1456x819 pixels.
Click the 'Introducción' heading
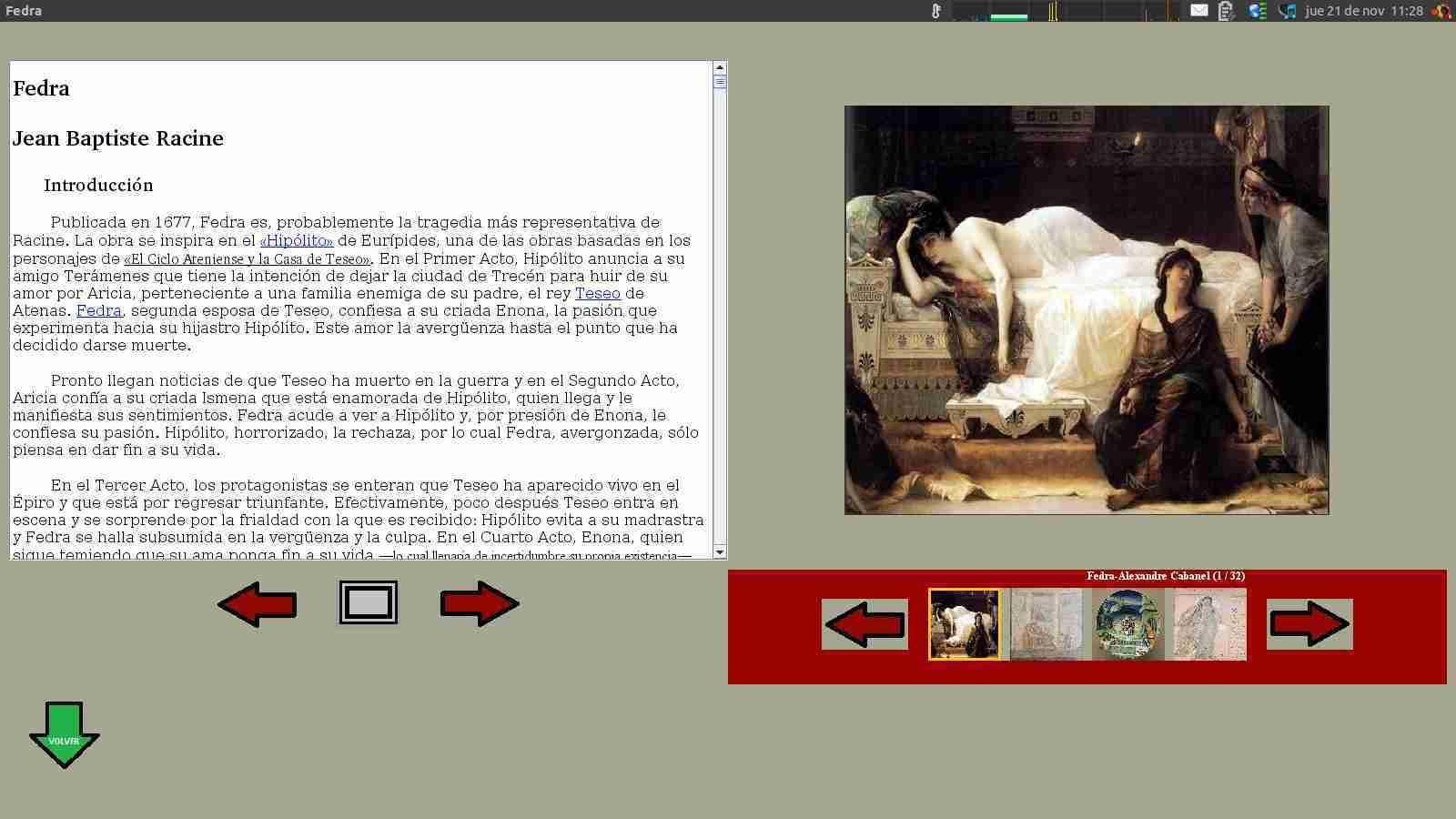(x=98, y=185)
